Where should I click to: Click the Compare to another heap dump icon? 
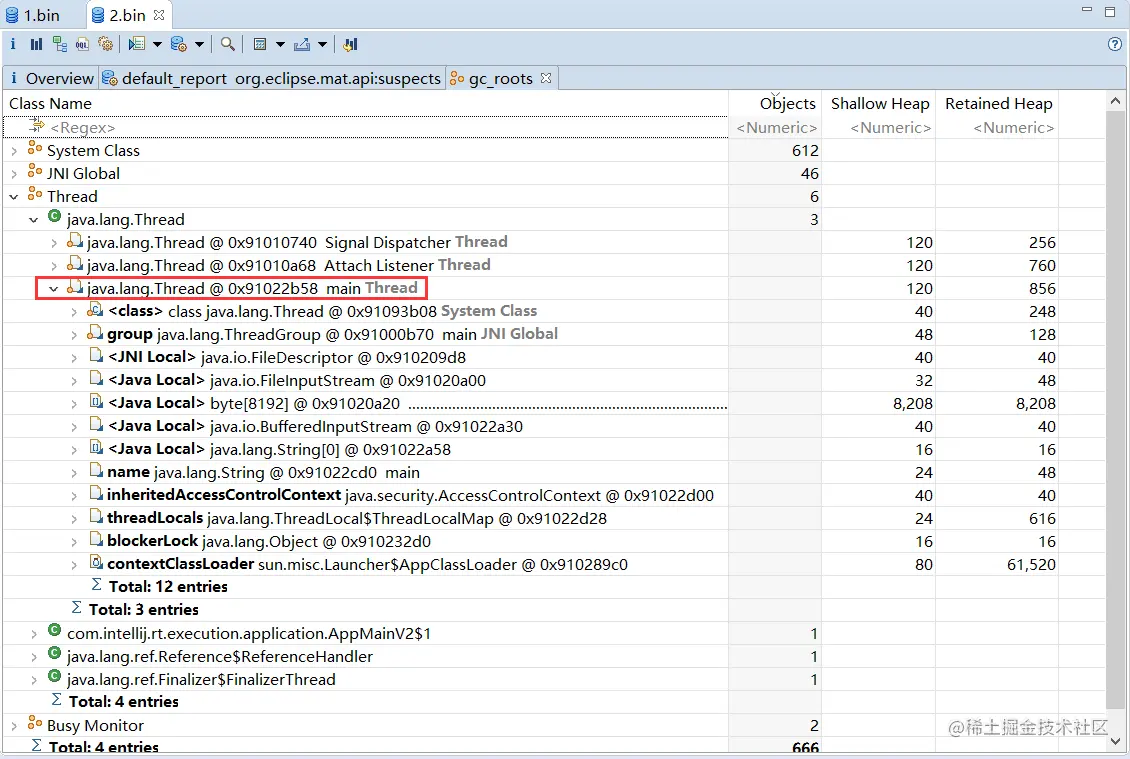click(x=350, y=44)
